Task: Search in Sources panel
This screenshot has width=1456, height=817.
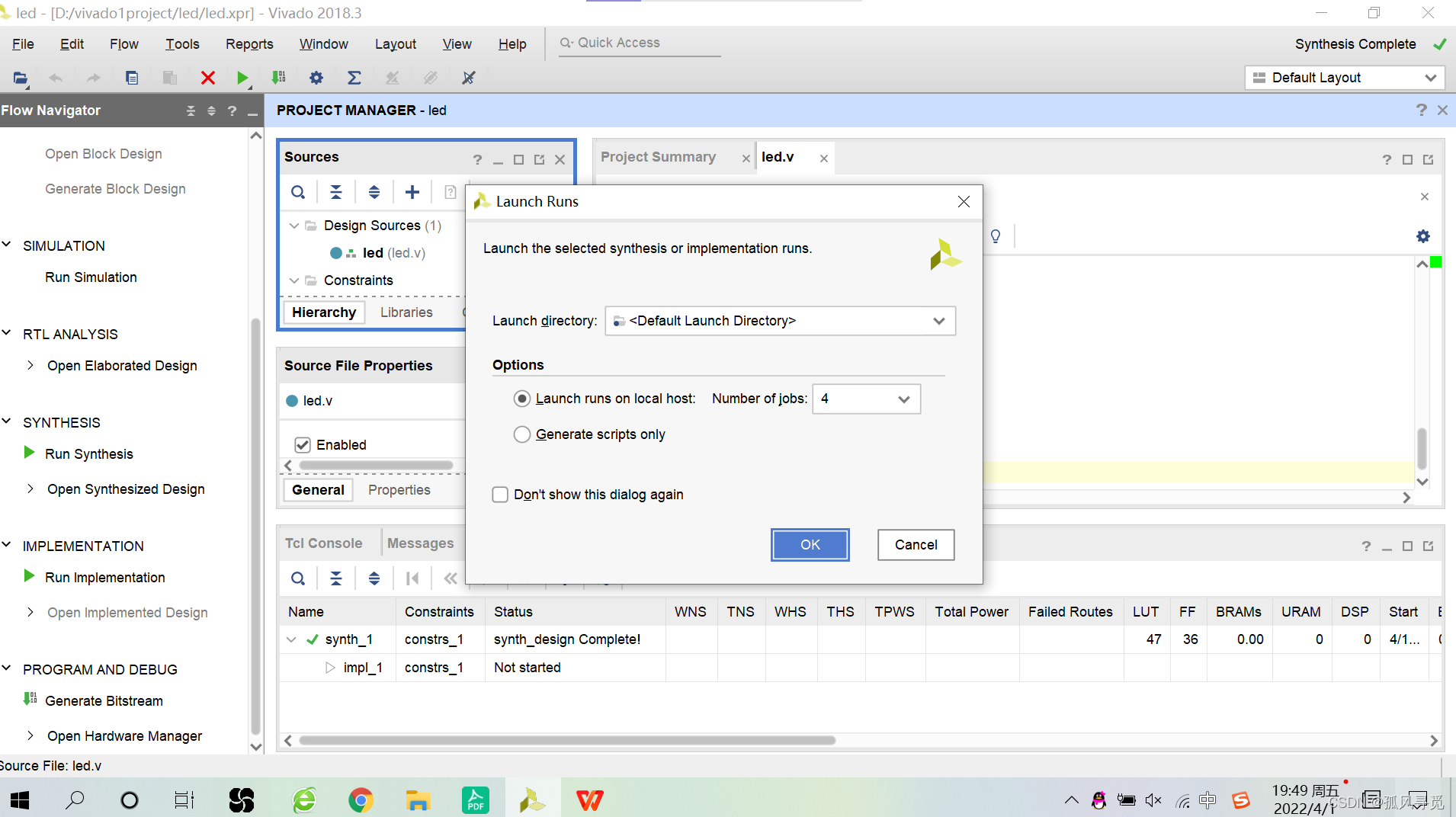Action: (298, 192)
